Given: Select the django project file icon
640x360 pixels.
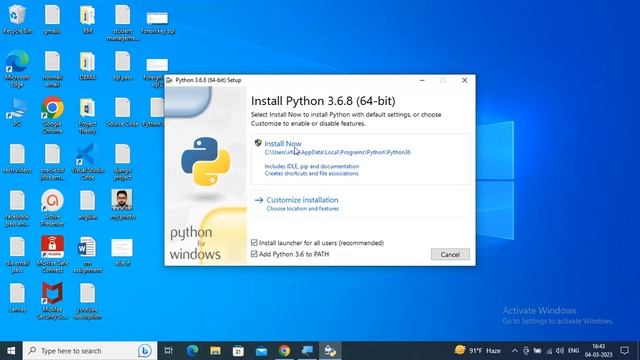Looking at the screenshot, I should point(122,162).
